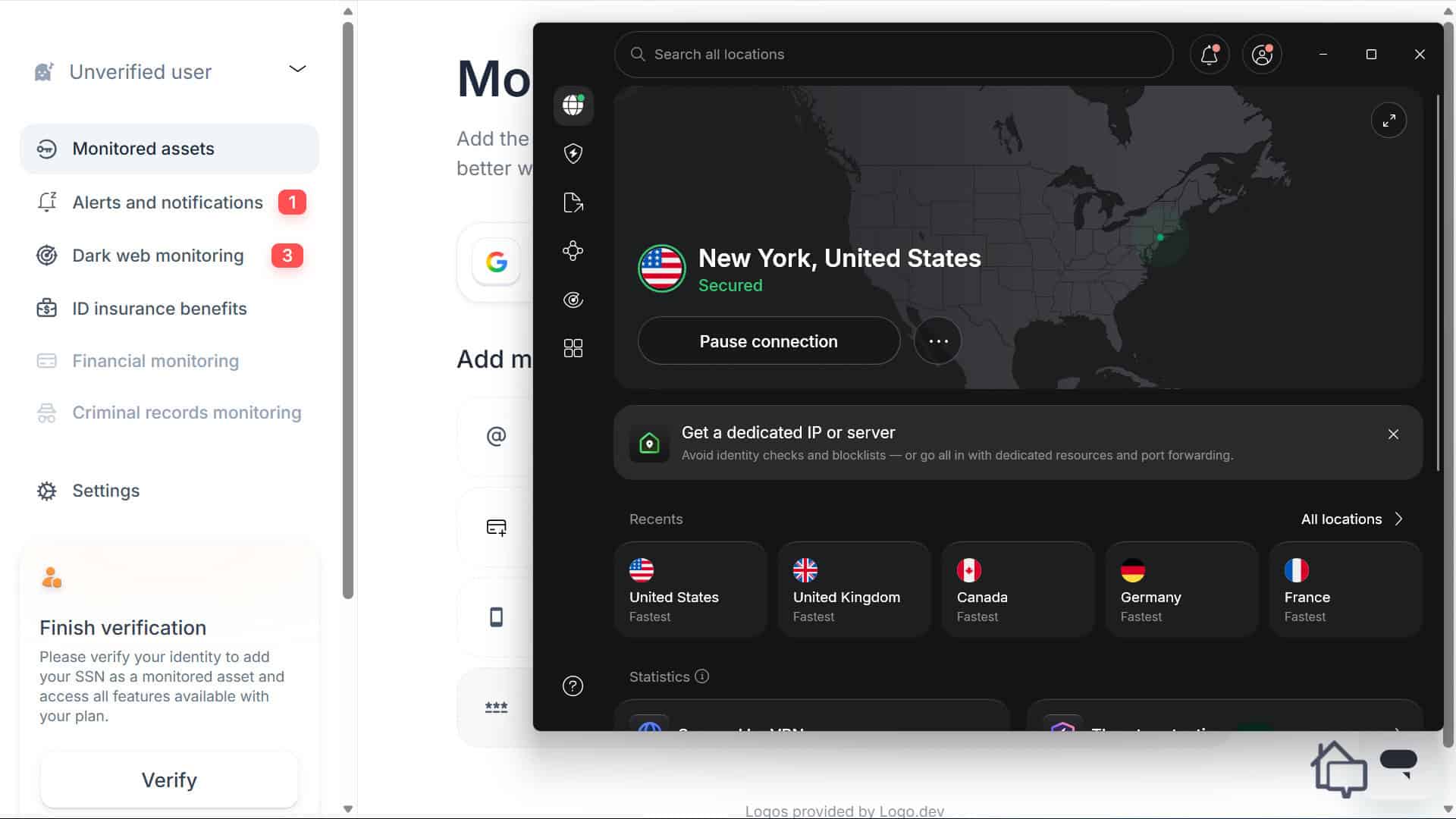The width and height of the screenshot is (1456, 819).
Task: Connect to France fastest server
Action: click(x=1345, y=589)
